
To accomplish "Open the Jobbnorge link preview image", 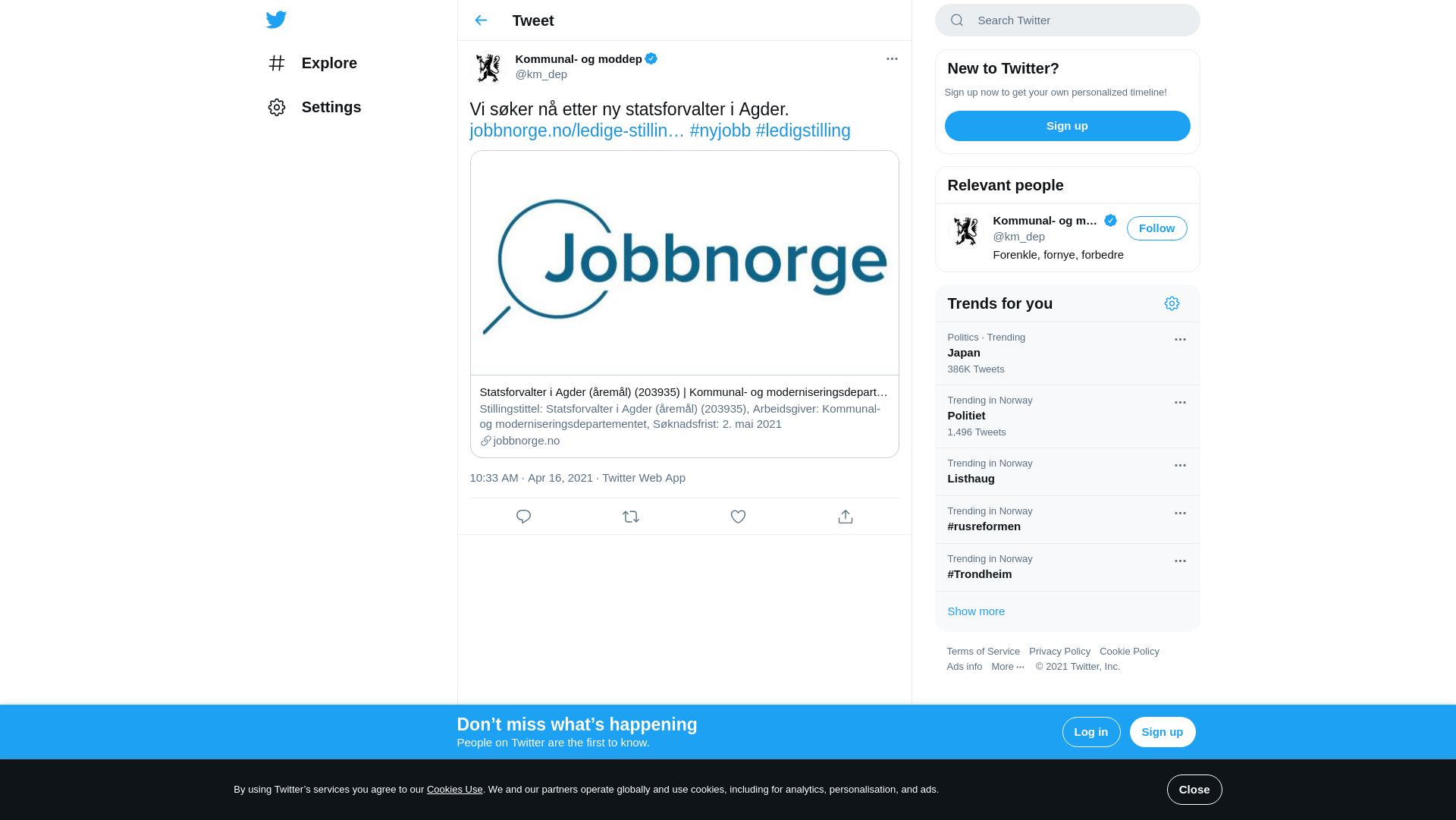I will (x=684, y=262).
